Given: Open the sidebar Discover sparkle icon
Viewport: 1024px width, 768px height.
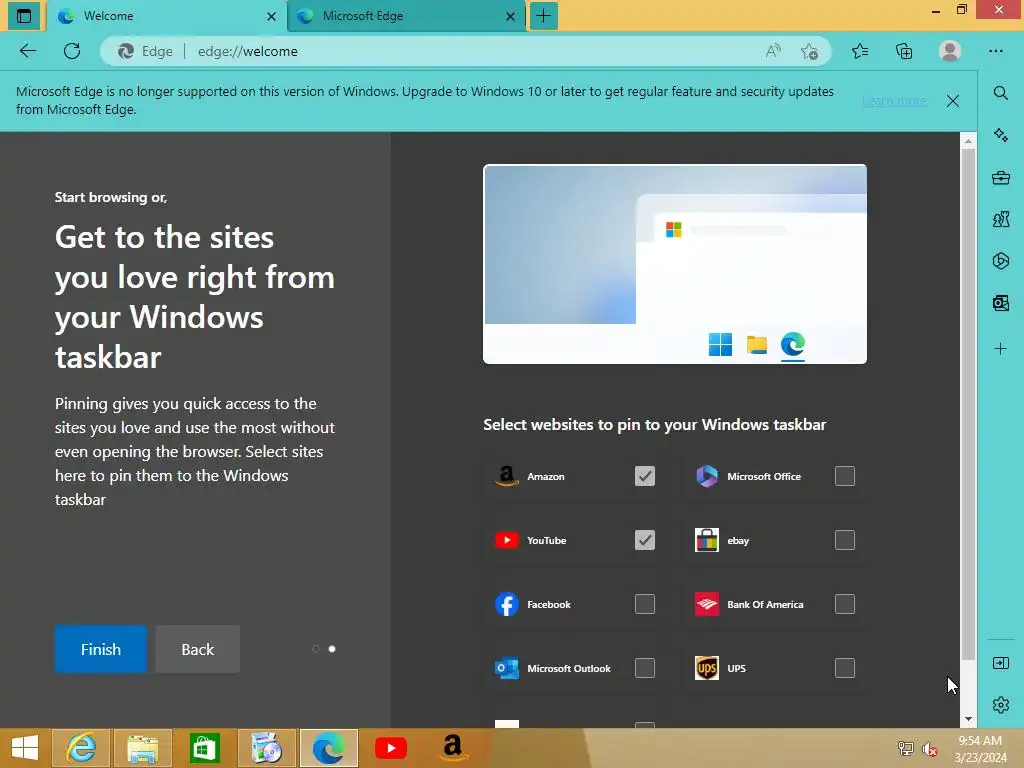Looking at the screenshot, I should coord(1000,135).
